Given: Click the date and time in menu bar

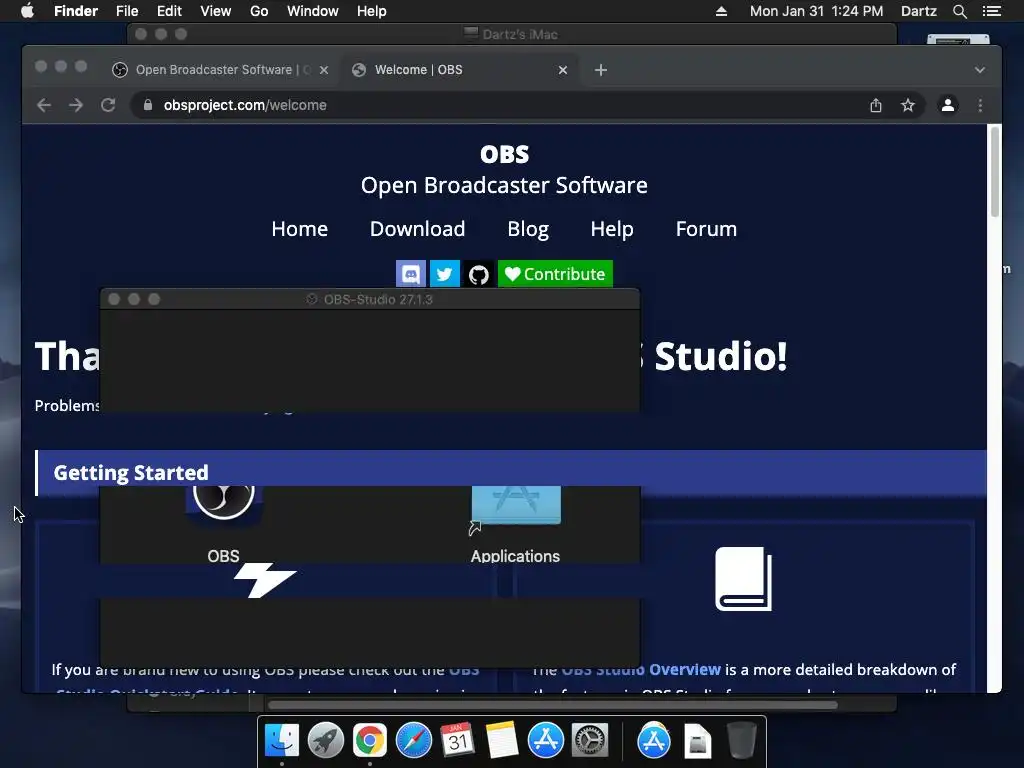Looking at the screenshot, I should click(816, 11).
